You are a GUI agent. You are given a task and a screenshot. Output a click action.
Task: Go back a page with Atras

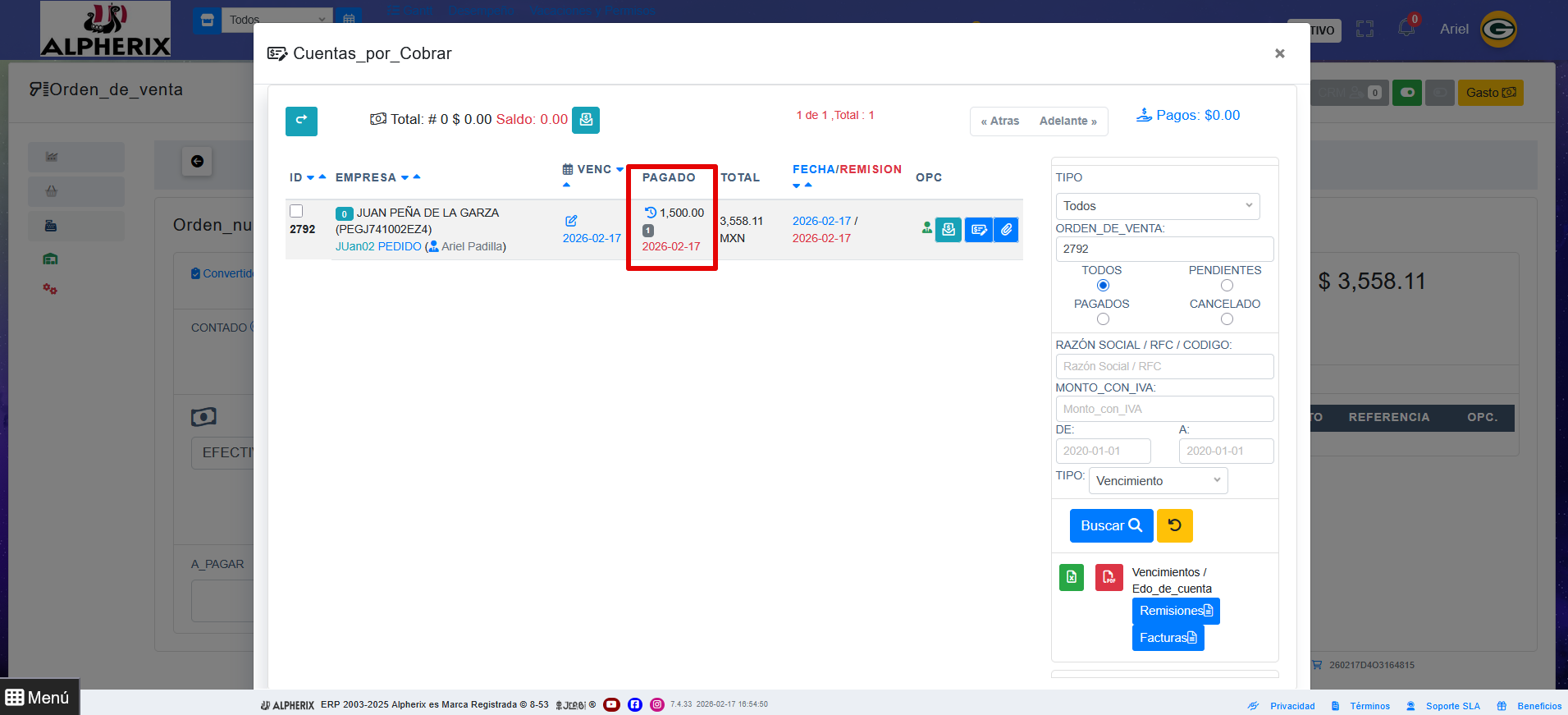coord(1000,121)
